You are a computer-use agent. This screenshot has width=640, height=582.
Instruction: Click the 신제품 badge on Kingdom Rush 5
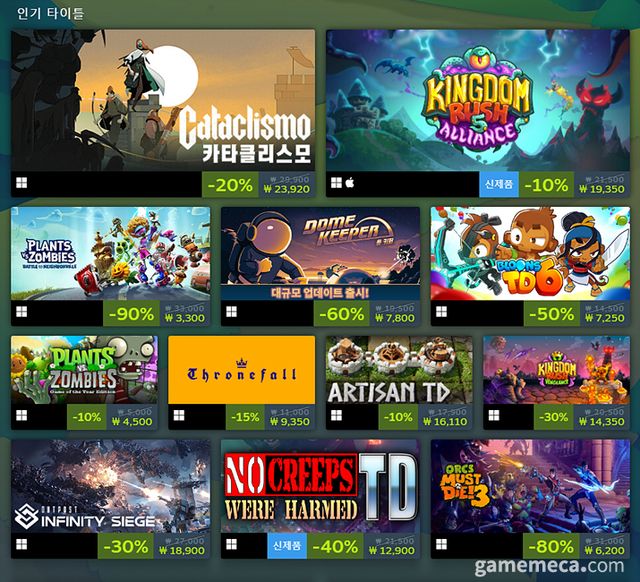point(499,184)
